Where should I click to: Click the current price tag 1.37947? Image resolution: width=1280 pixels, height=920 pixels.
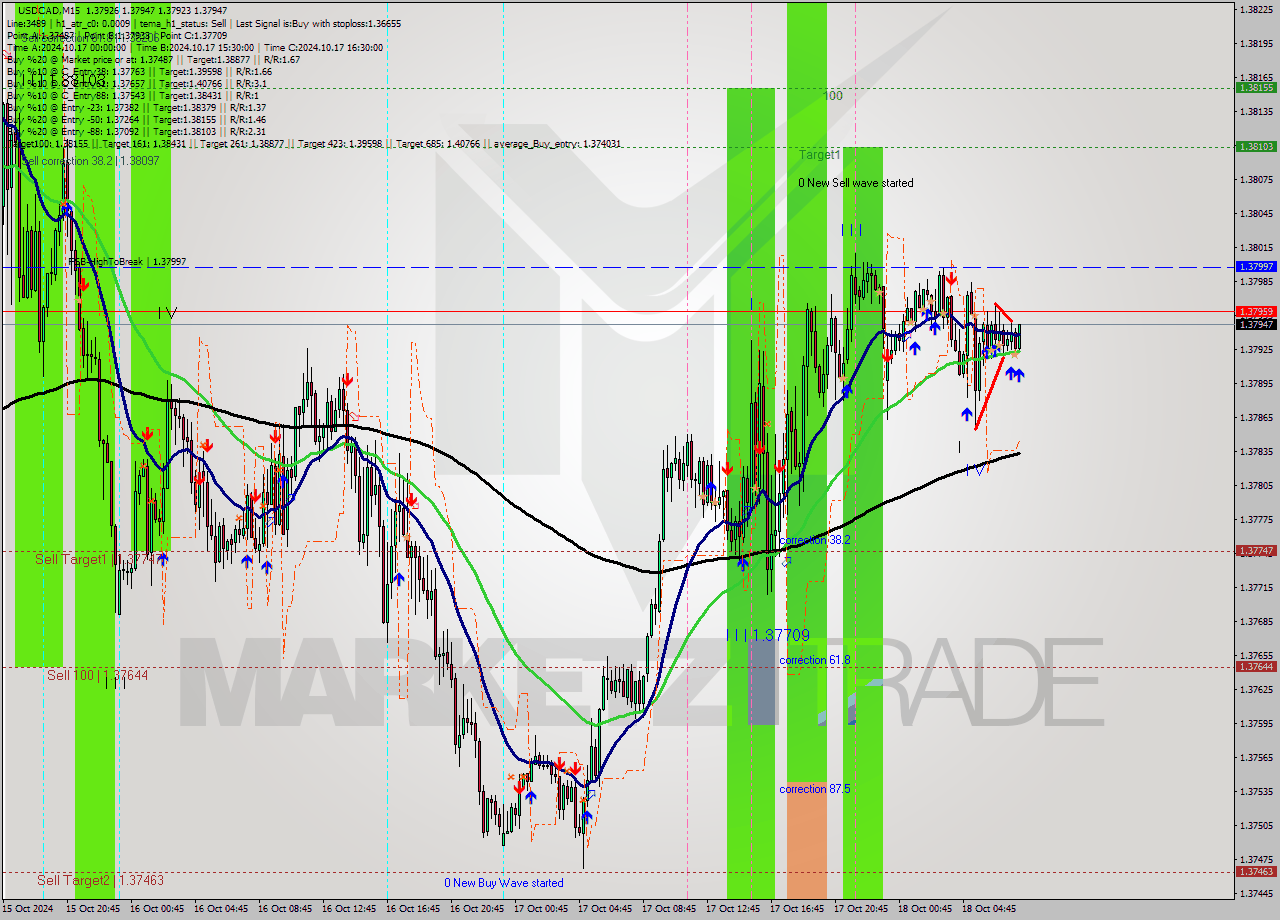click(x=1256, y=324)
